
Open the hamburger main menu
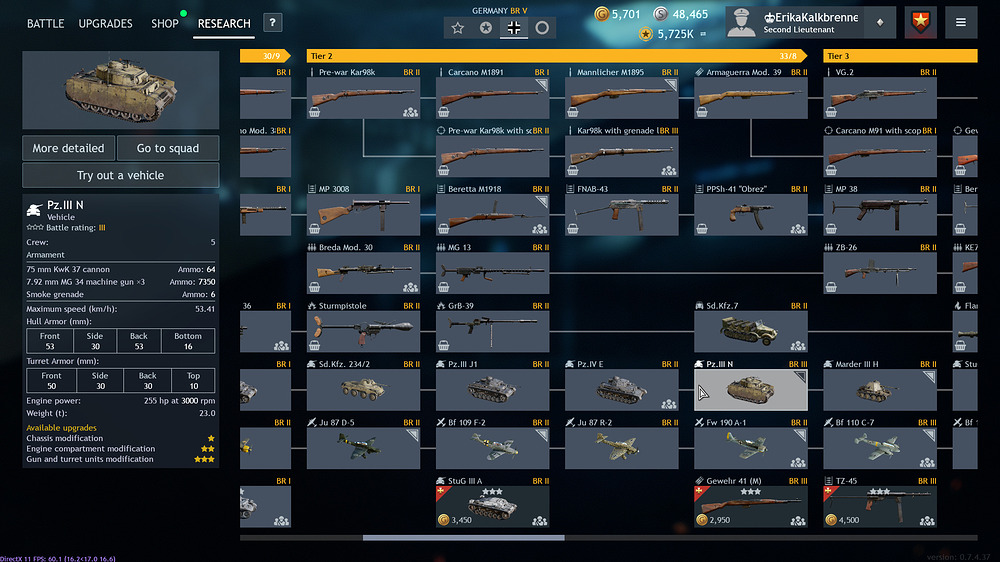pos(960,23)
